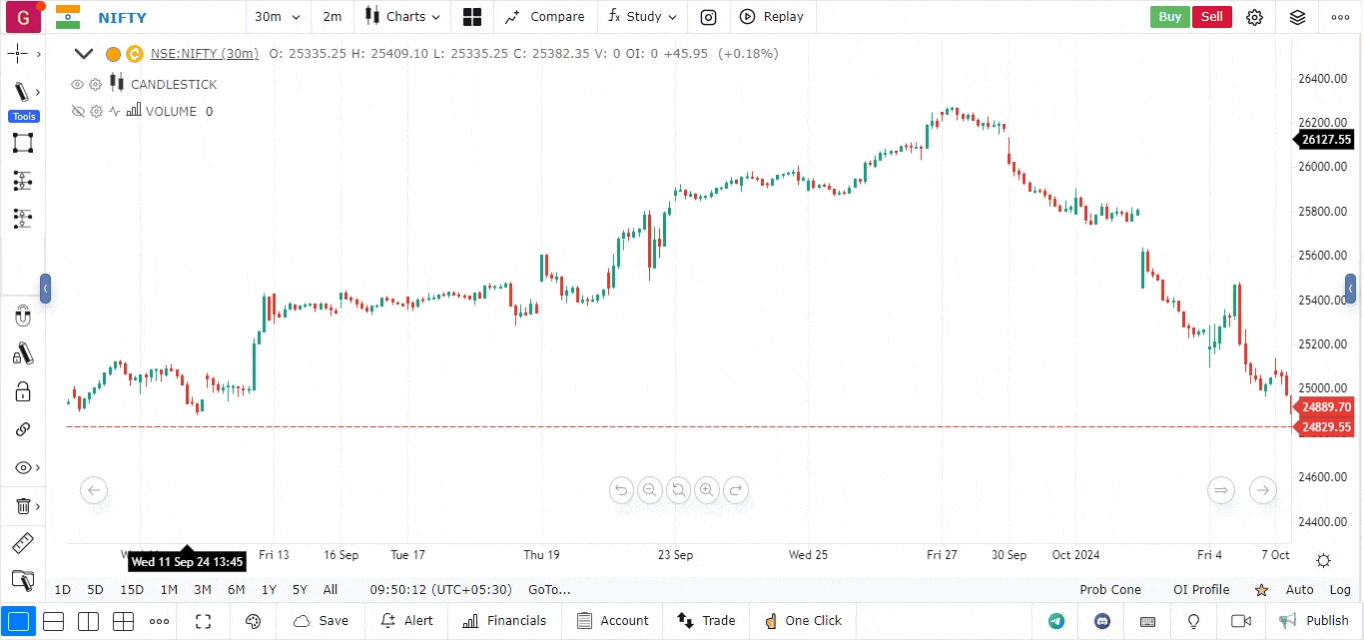This screenshot has width=1364, height=640.
Task: Select the Magnet tool in the drawing toolbar
Action: coord(23,315)
